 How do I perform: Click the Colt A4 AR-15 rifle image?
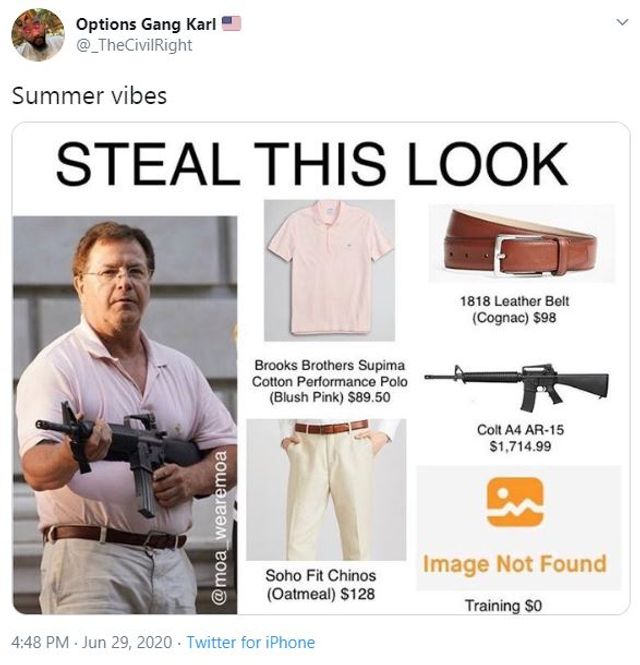517,386
